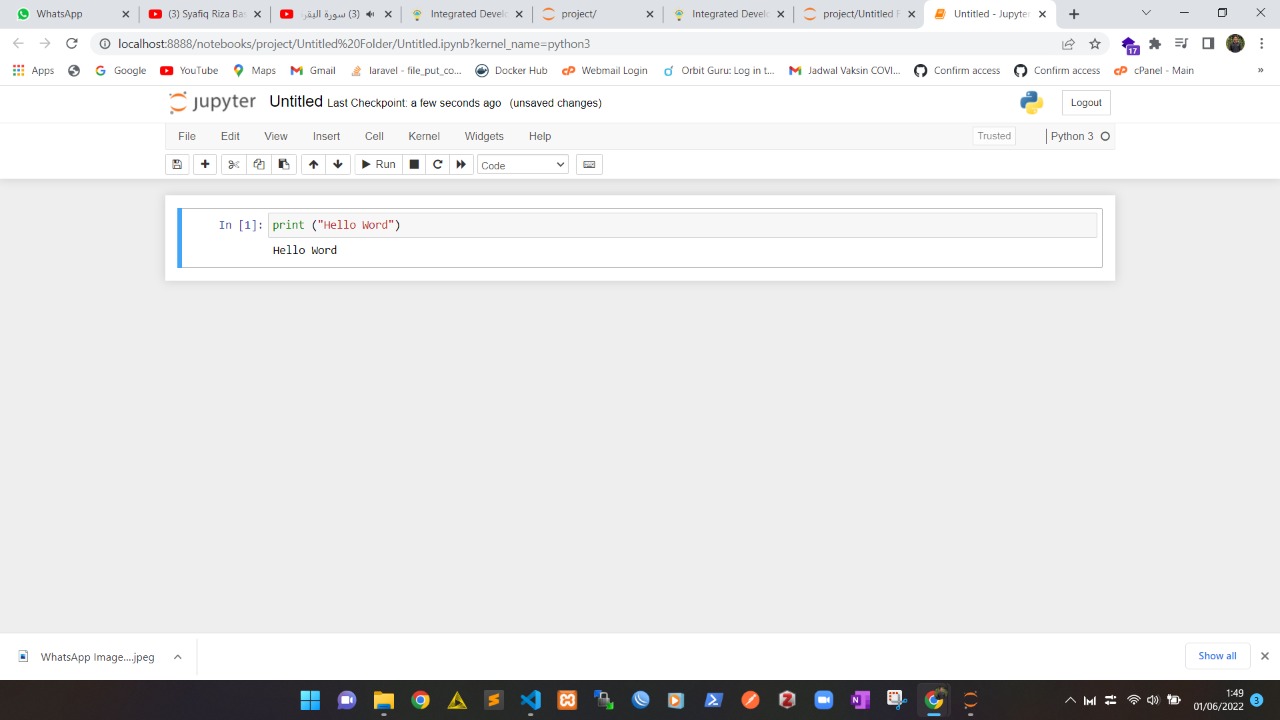
Task: Go back in browser history
Action: [x=18, y=44]
